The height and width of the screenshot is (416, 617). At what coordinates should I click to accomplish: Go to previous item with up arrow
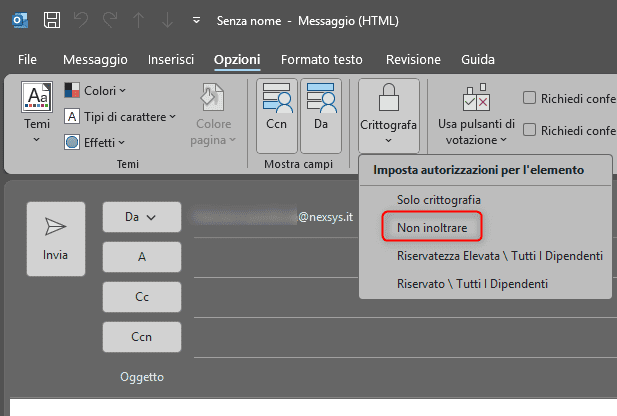pos(139,20)
